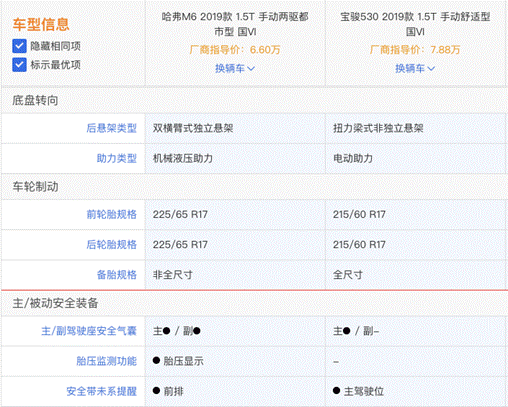Click the 后轮胎规格 parameter link
The height and width of the screenshot is (407, 508).
point(111,244)
